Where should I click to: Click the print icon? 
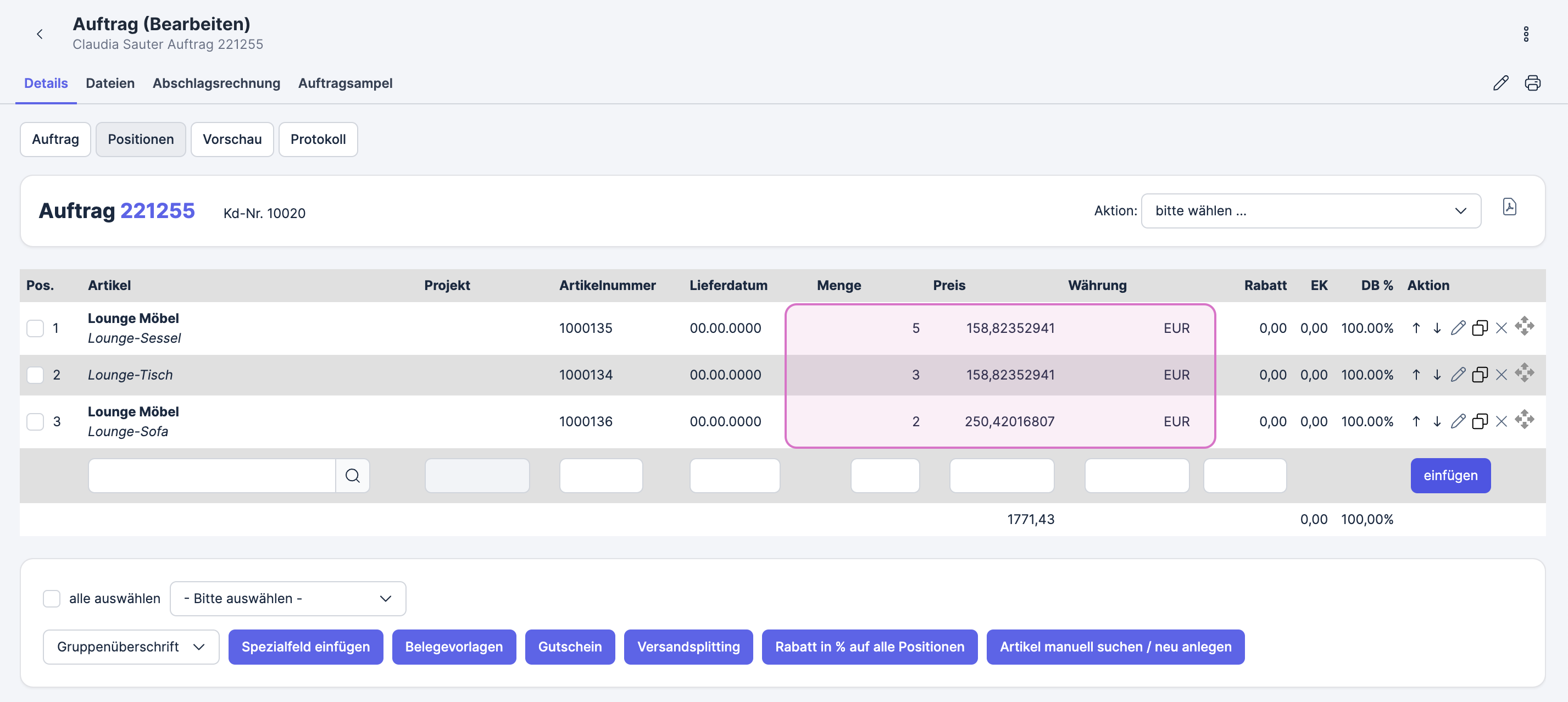coord(1532,83)
